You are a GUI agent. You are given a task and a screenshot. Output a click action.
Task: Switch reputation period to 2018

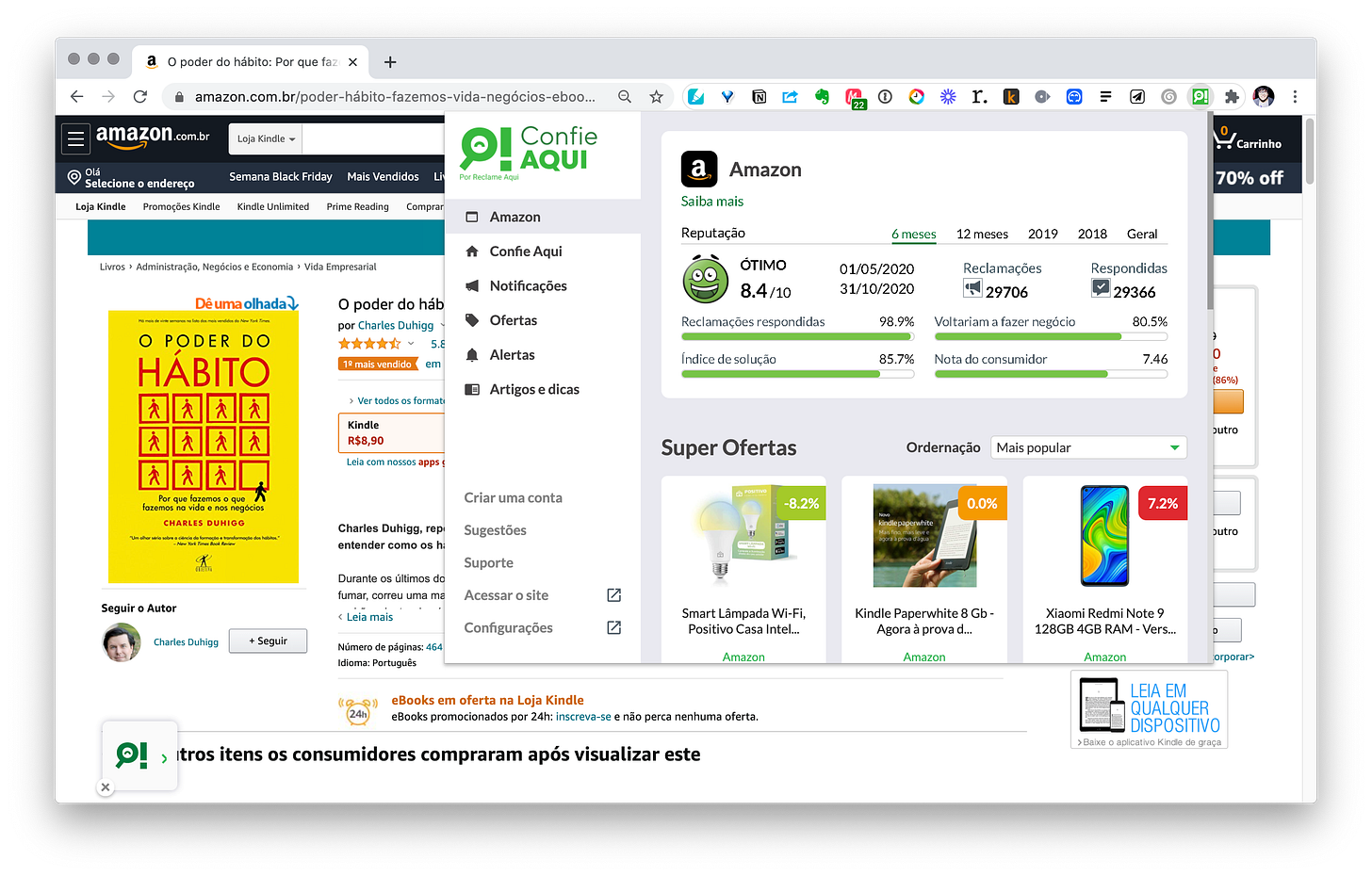1092,235
